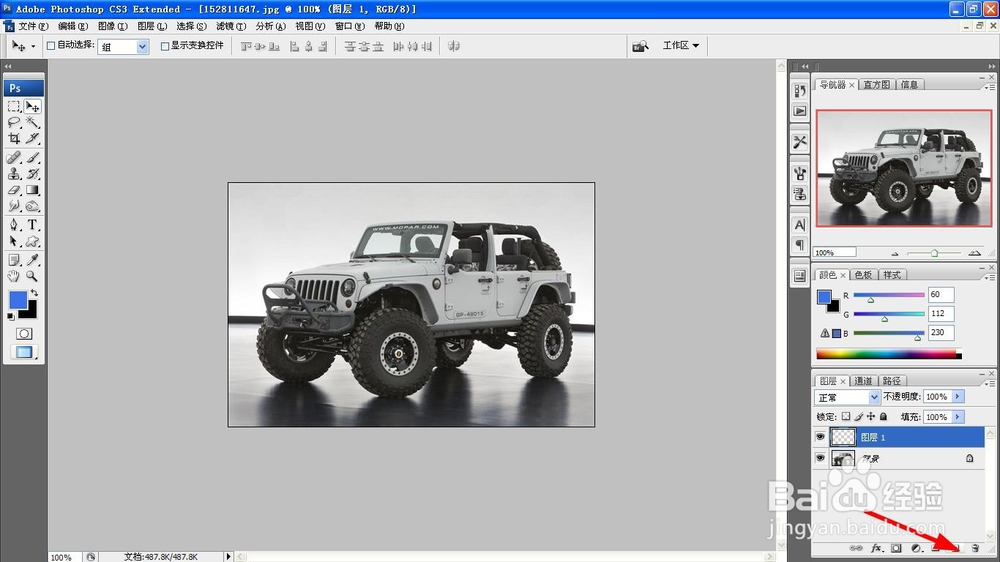Select the 图层 1 layer row
Image resolution: width=1000 pixels, height=562 pixels.
click(906, 437)
